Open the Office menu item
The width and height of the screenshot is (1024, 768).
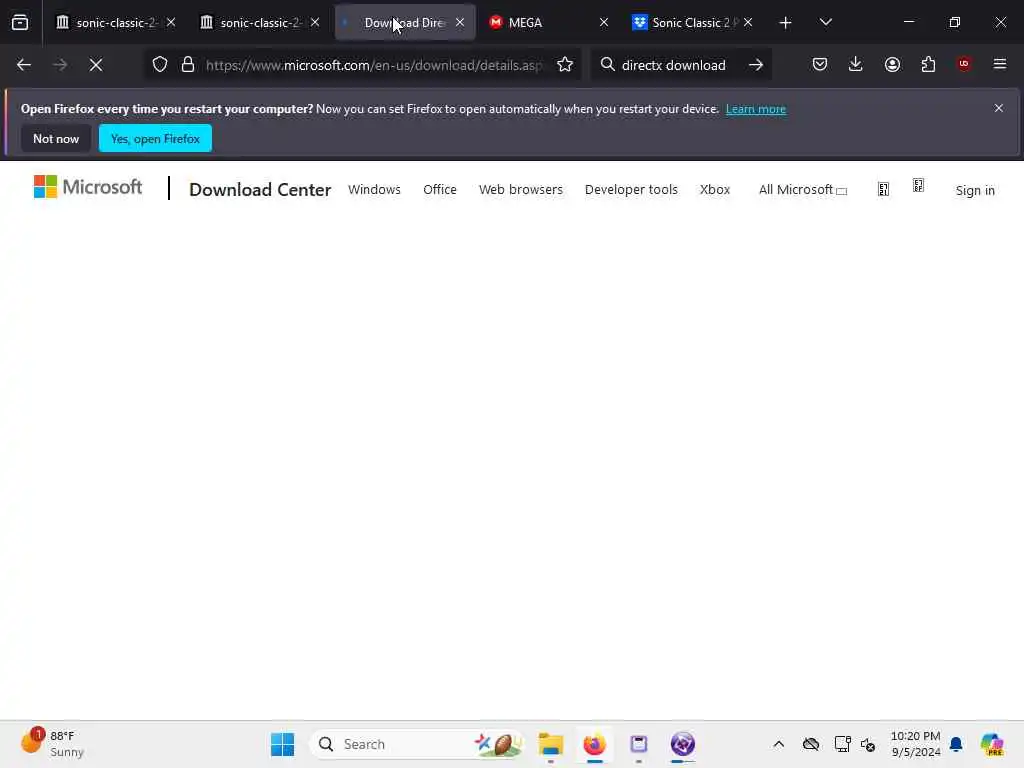coord(440,189)
